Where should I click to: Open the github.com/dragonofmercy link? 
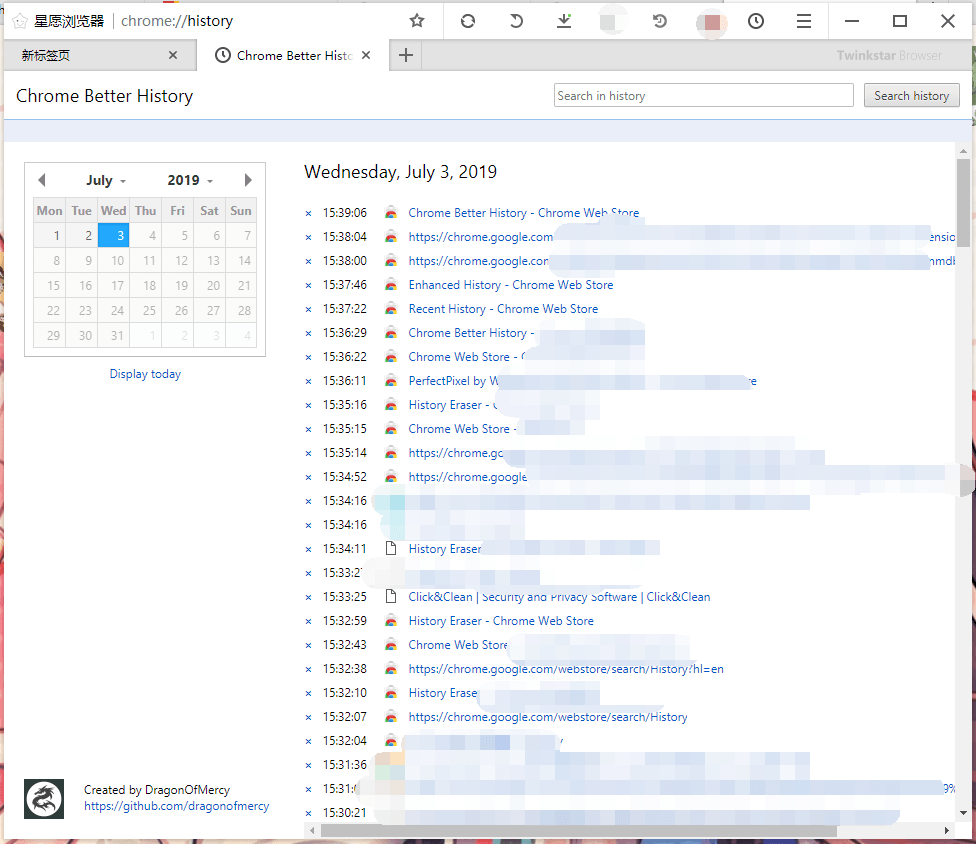click(x=176, y=806)
